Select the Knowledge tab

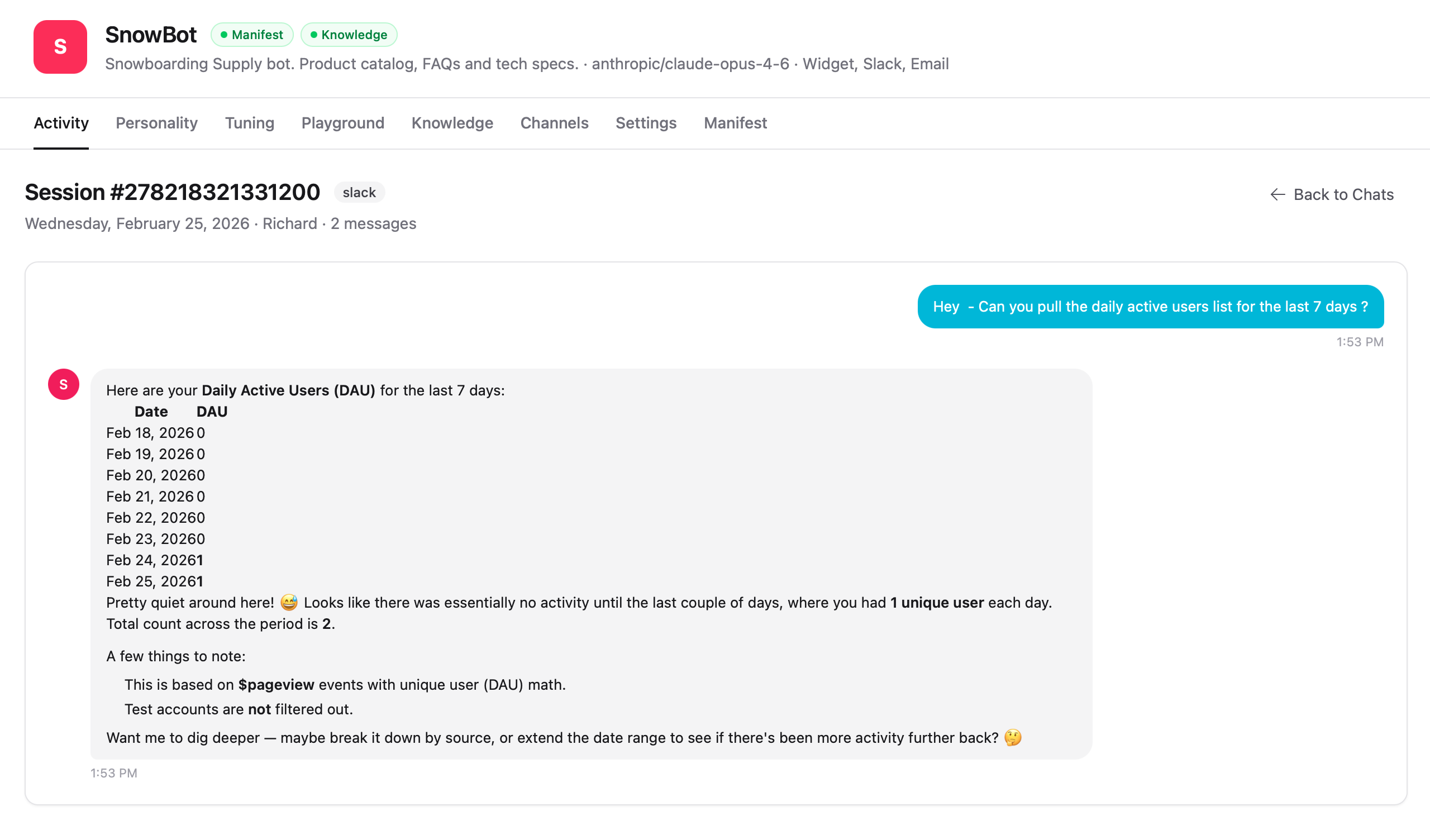(x=452, y=123)
